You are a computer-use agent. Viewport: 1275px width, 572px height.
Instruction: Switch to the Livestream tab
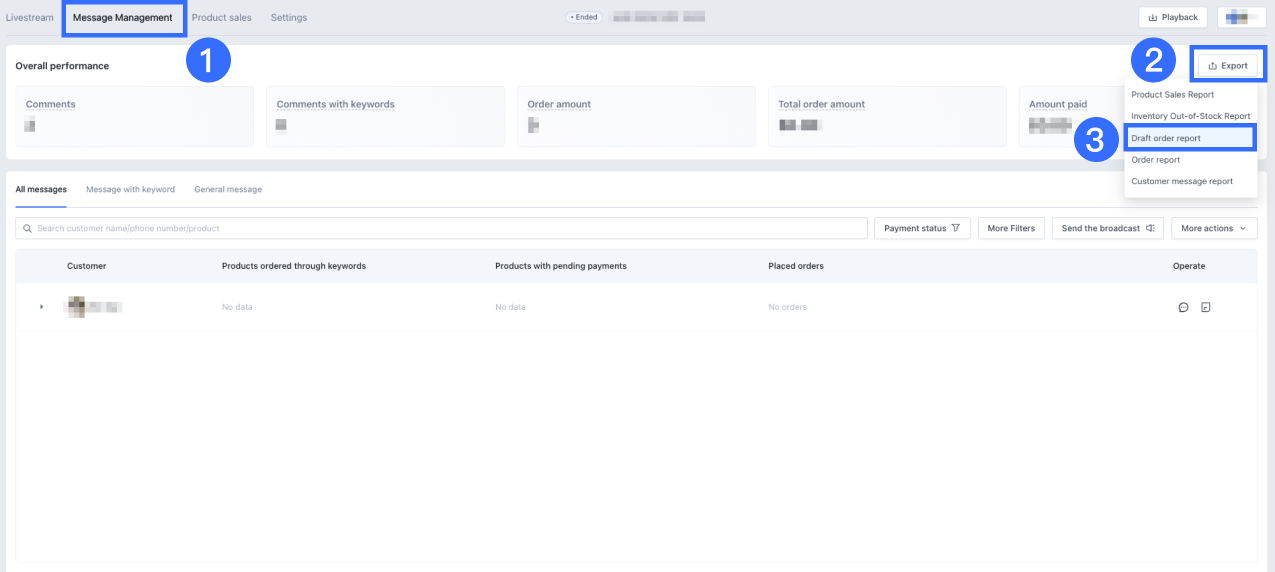pos(29,18)
